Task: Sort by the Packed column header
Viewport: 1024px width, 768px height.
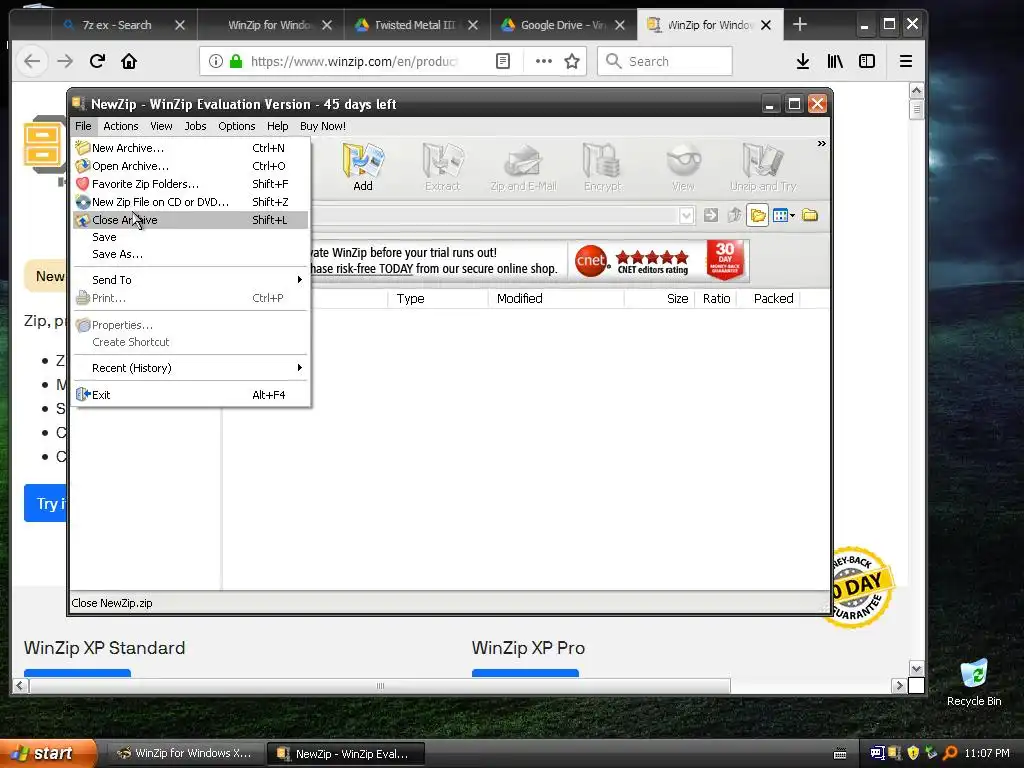Action: [769, 298]
